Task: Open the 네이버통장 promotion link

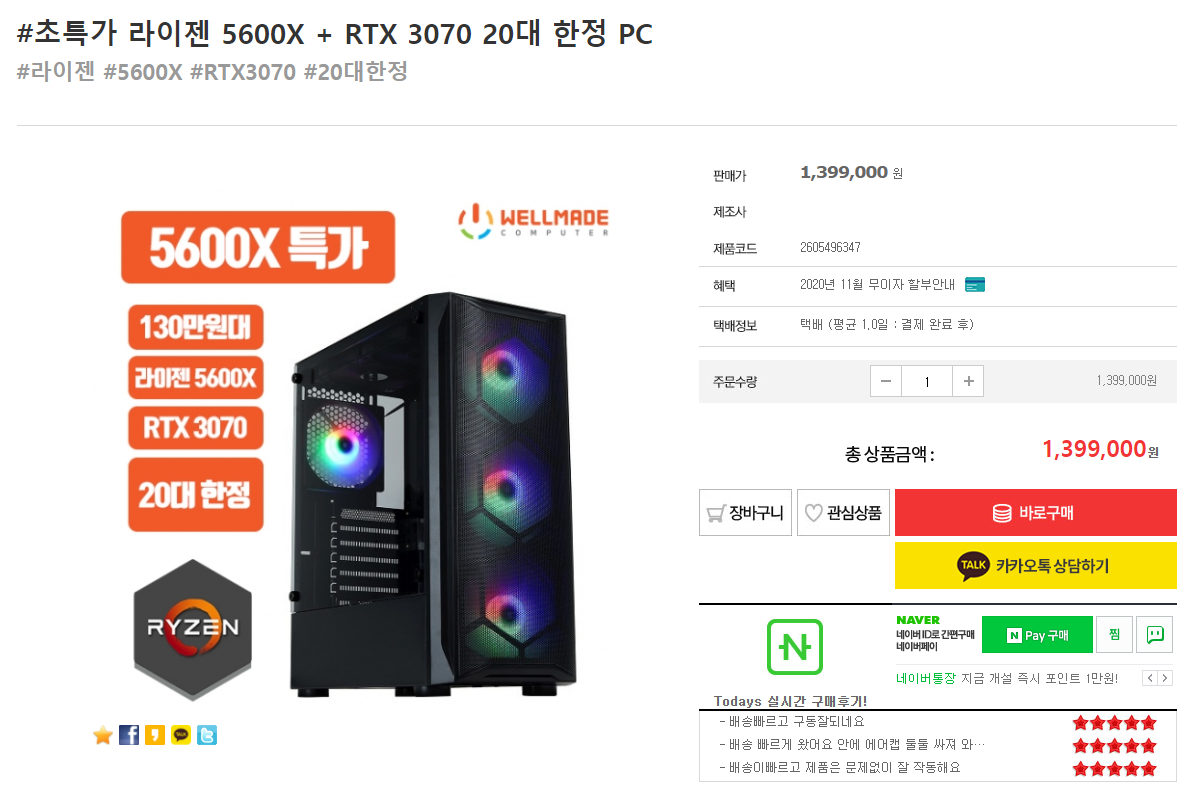Action: pyautogui.click(x=926, y=678)
